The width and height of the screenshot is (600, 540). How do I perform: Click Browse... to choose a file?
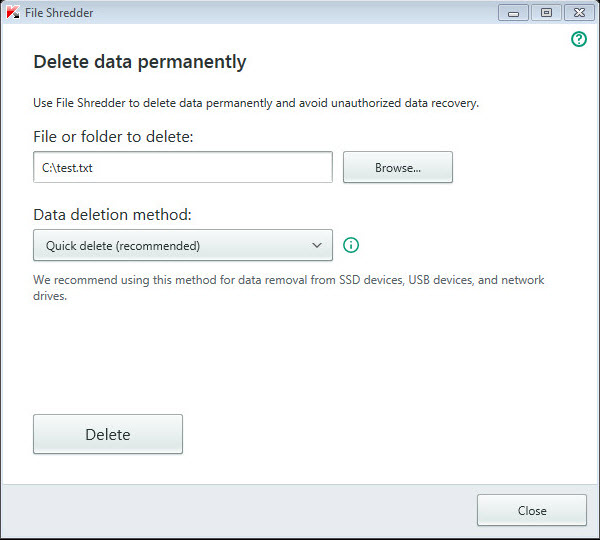(398, 168)
